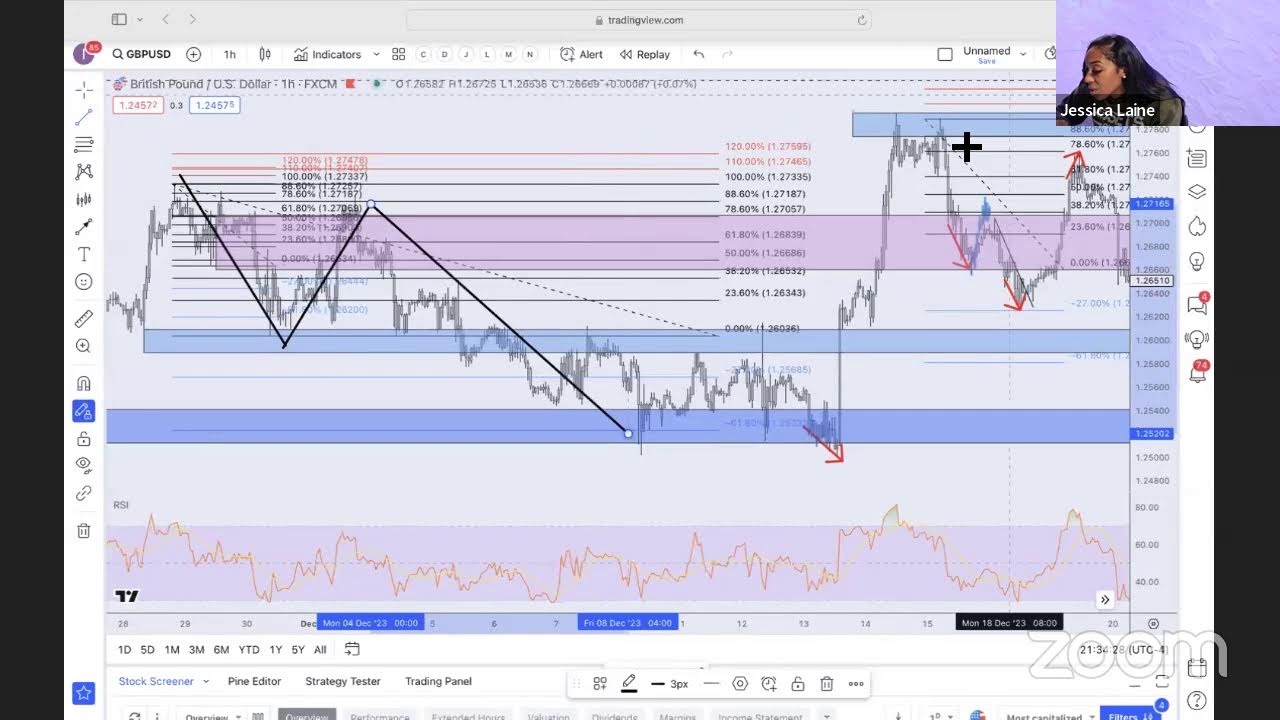Open the hotlists flame panel
The width and height of the screenshot is (1280, 720).
click(1197, 227)
